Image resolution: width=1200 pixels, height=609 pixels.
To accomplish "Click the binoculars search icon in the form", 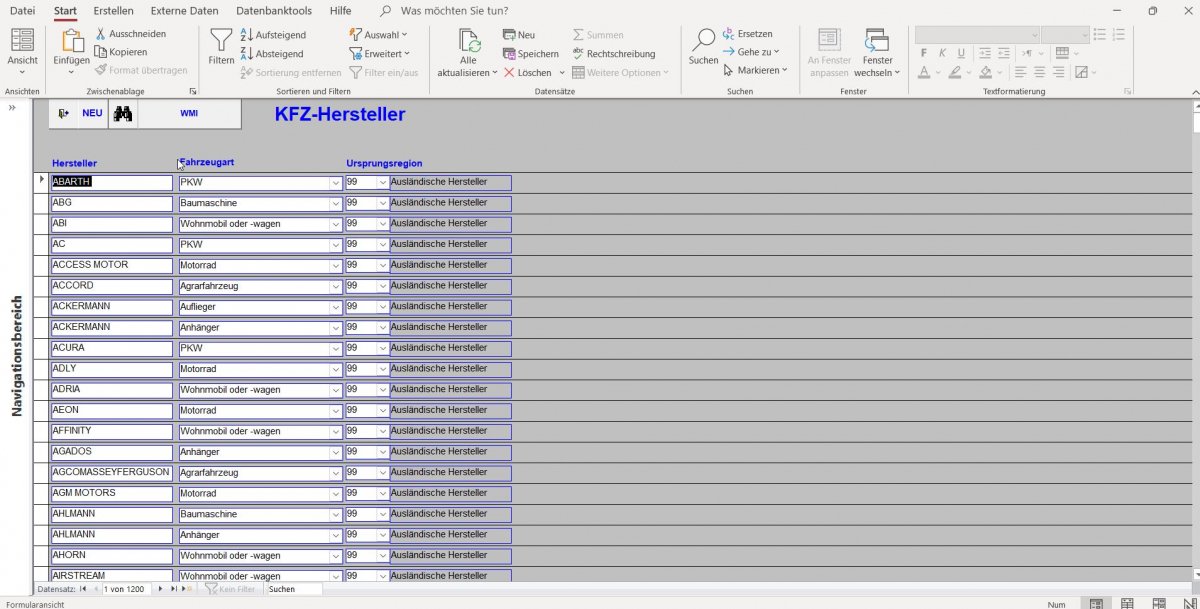I will coord(122,114).
